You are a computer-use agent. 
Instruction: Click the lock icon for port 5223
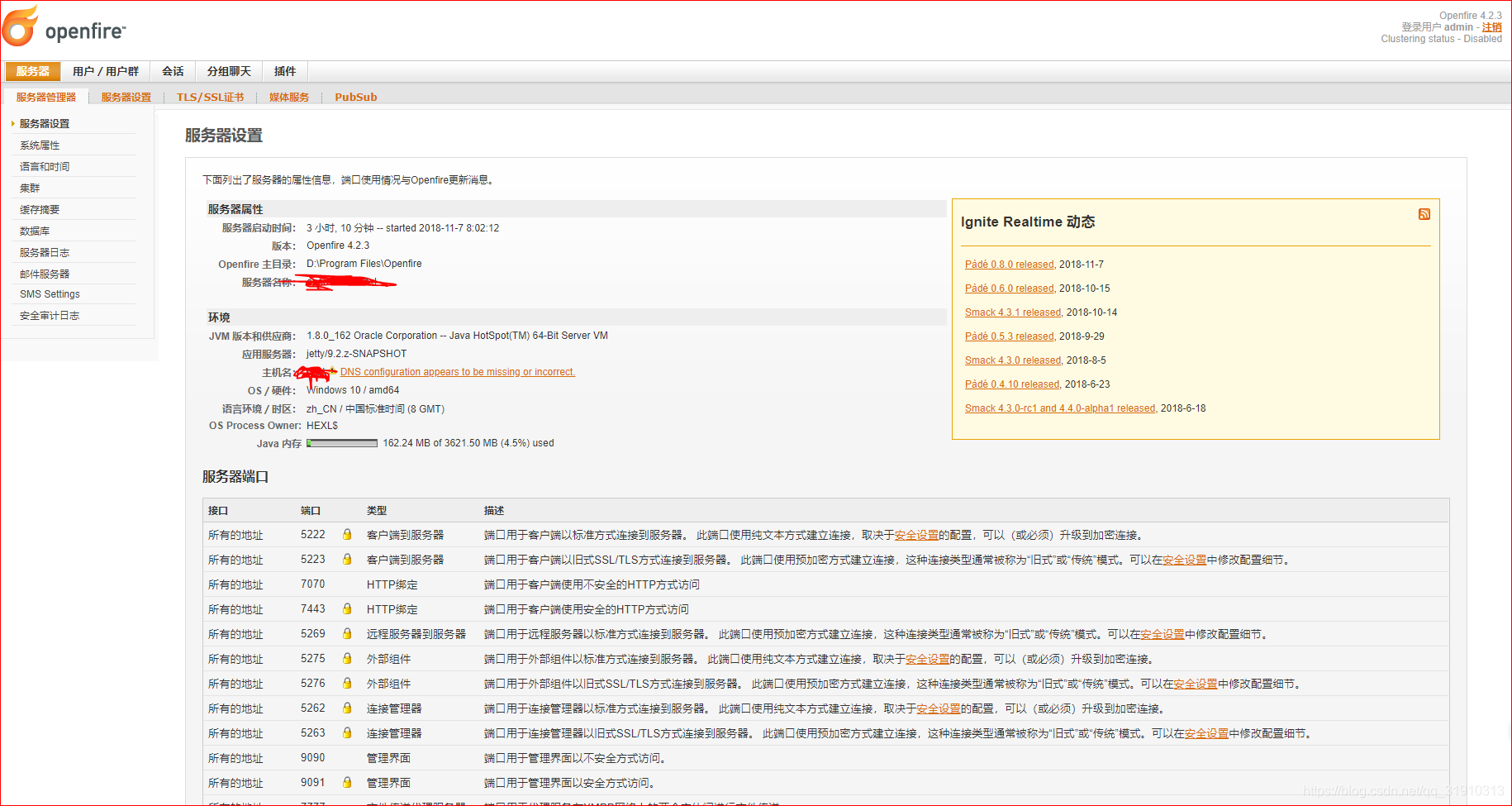click(347, 560)
